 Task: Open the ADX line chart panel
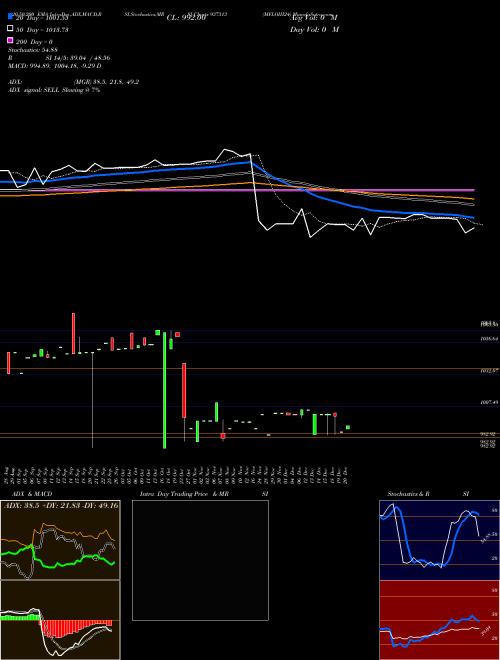tap(60, 540)
